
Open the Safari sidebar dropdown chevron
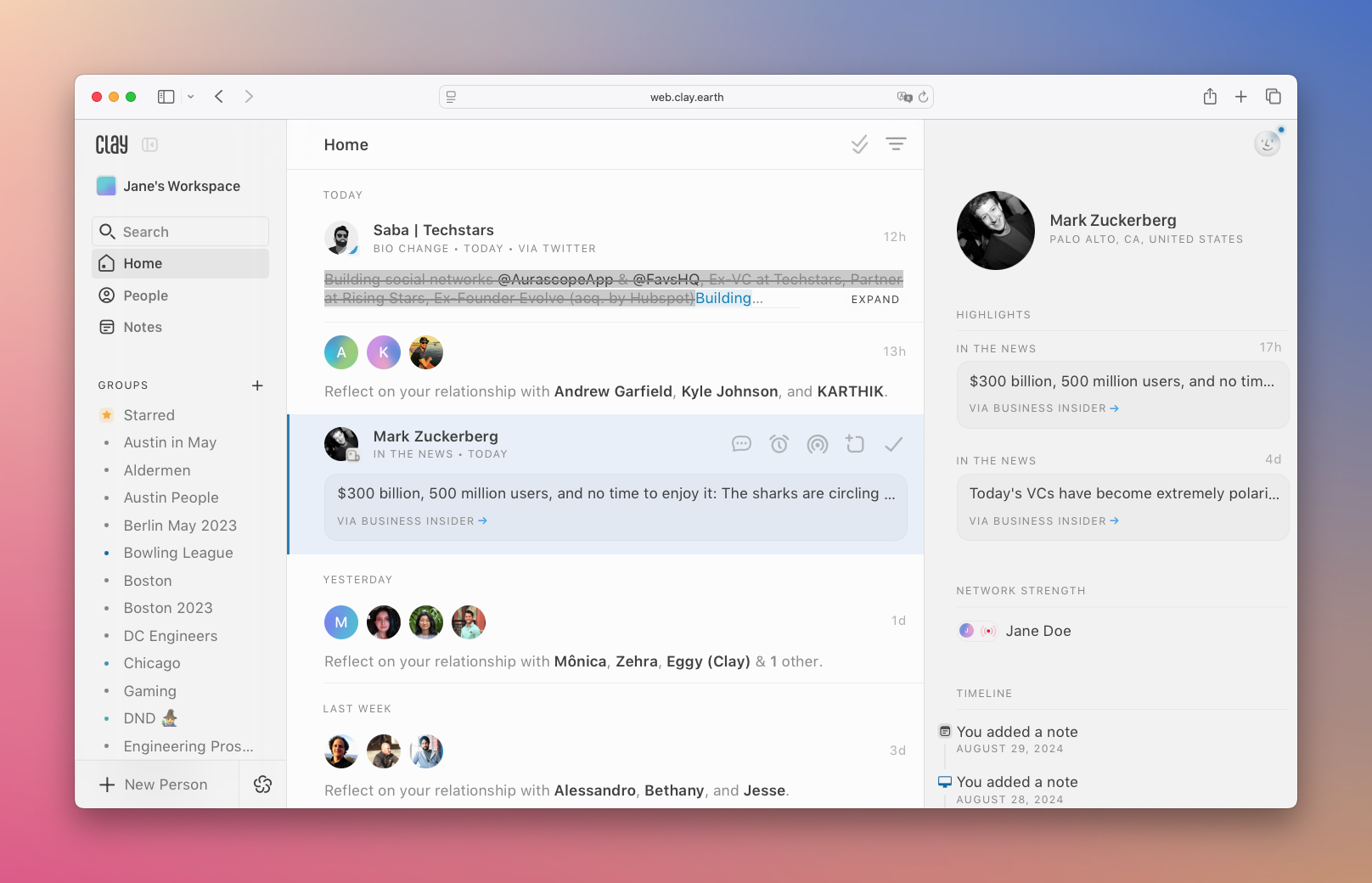pyautogui.click(x=191, y=97)
